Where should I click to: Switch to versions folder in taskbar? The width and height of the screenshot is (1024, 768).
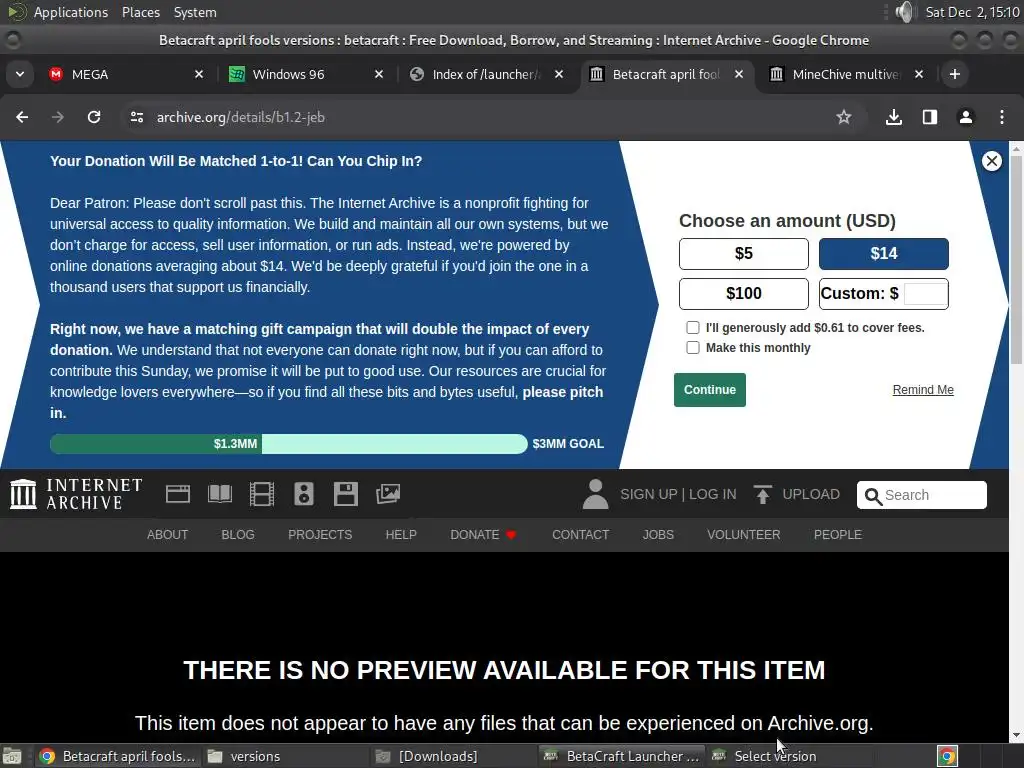(x=285, y=756)
